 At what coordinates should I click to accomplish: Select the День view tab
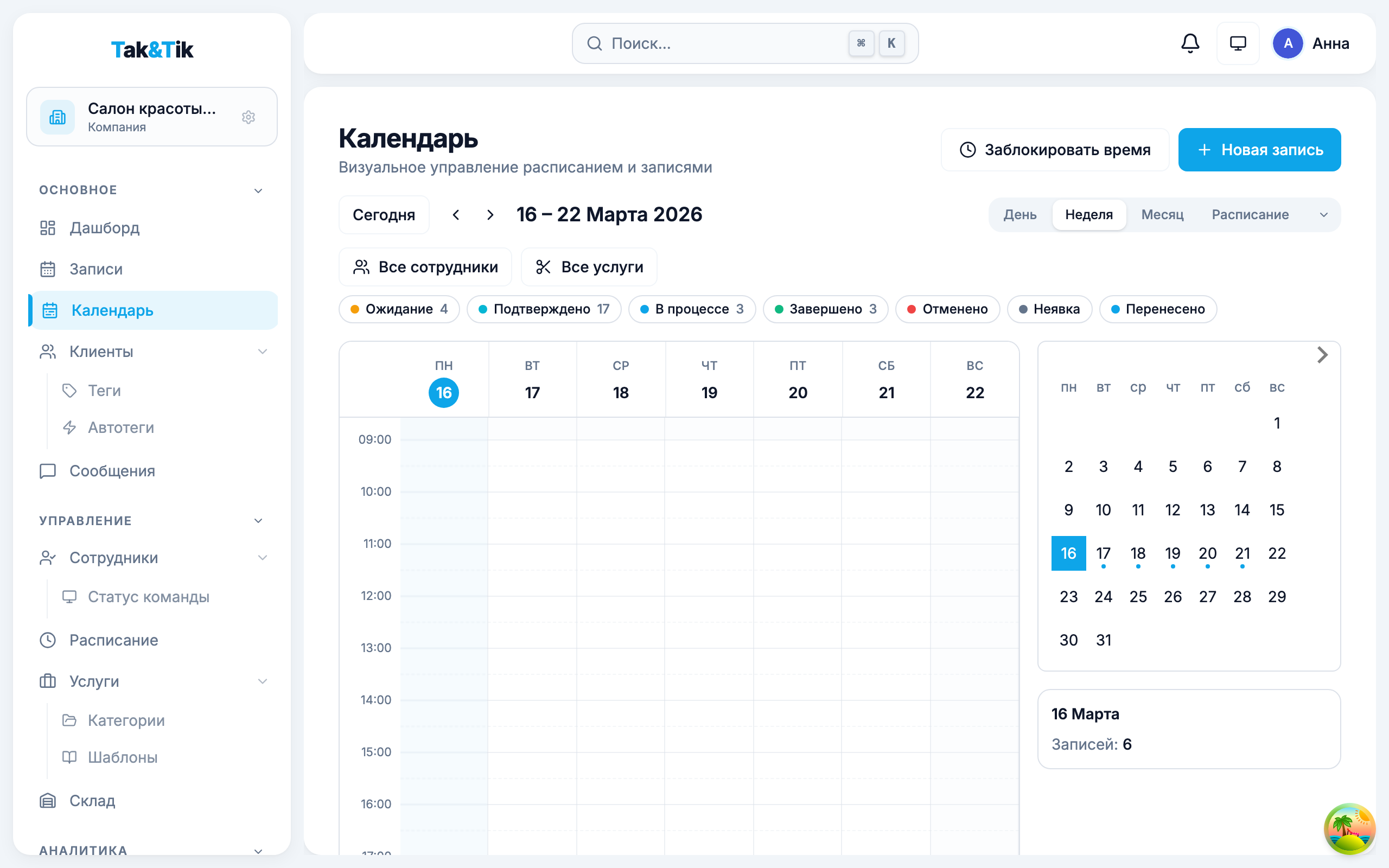point(1021,215)
